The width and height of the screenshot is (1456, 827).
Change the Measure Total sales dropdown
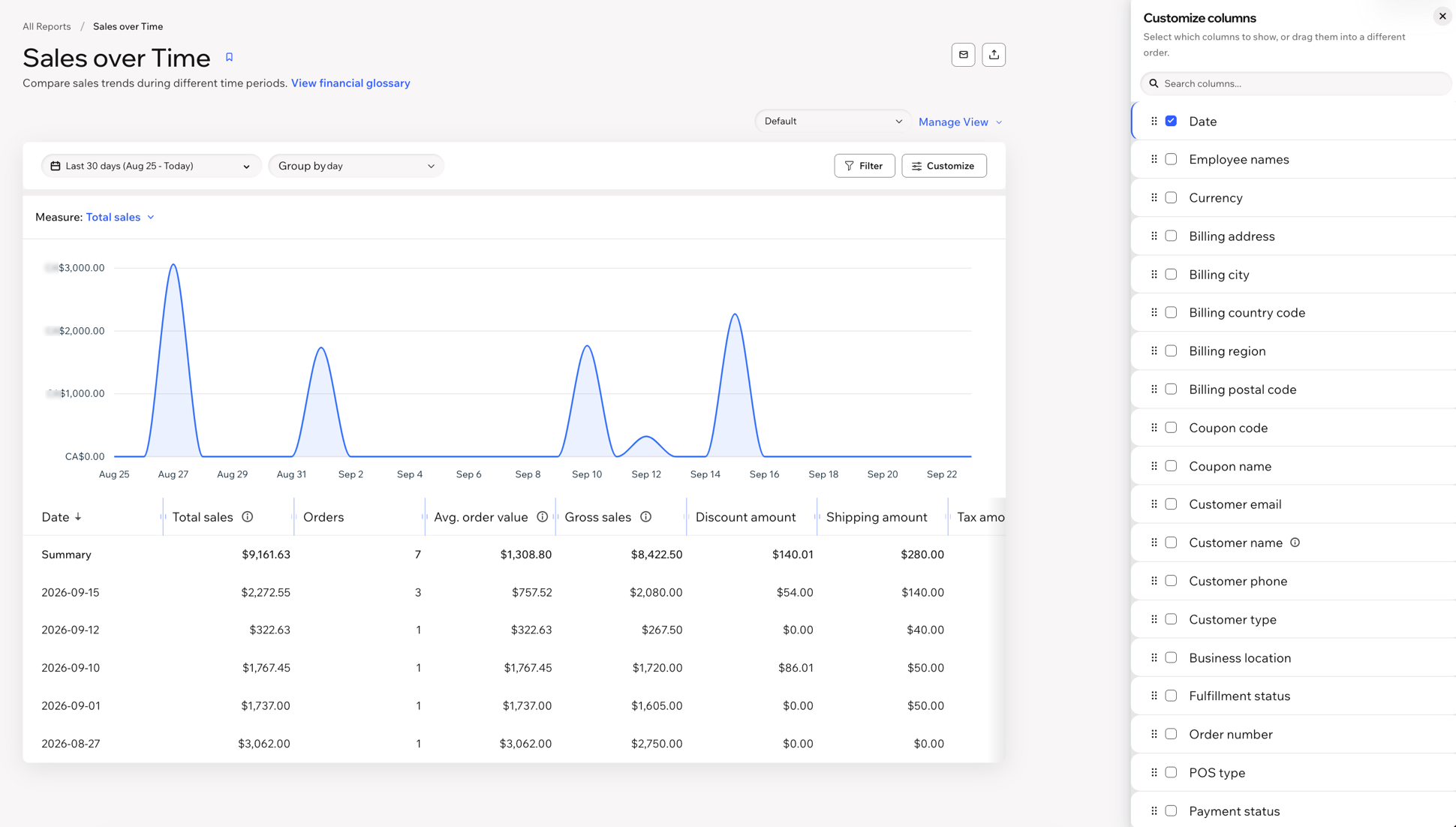click(x=120, y=217)
